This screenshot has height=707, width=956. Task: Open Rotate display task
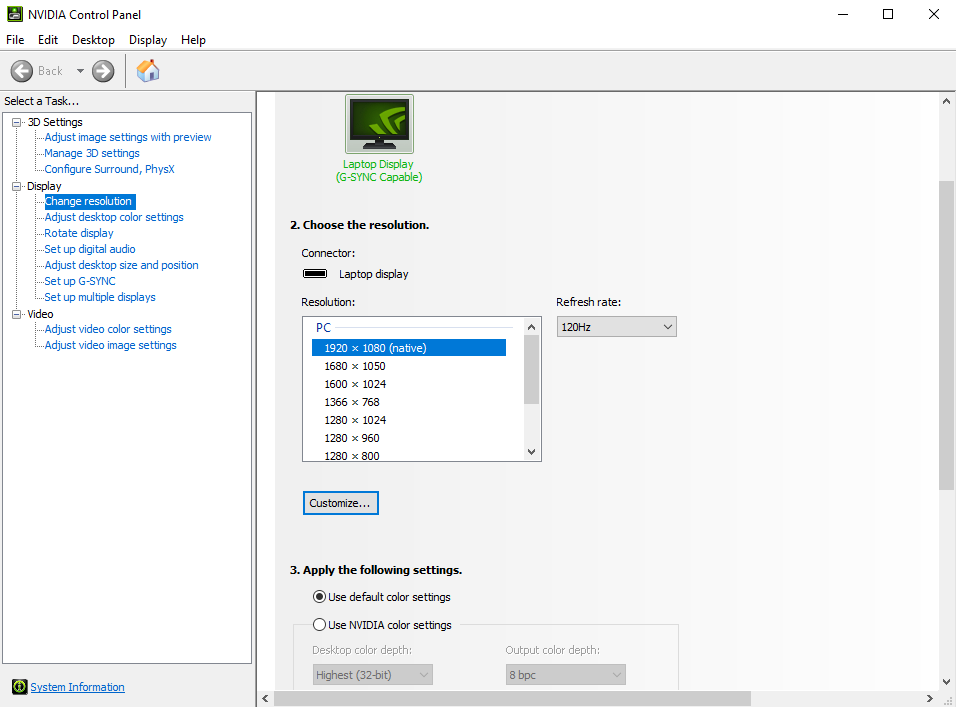79,233
